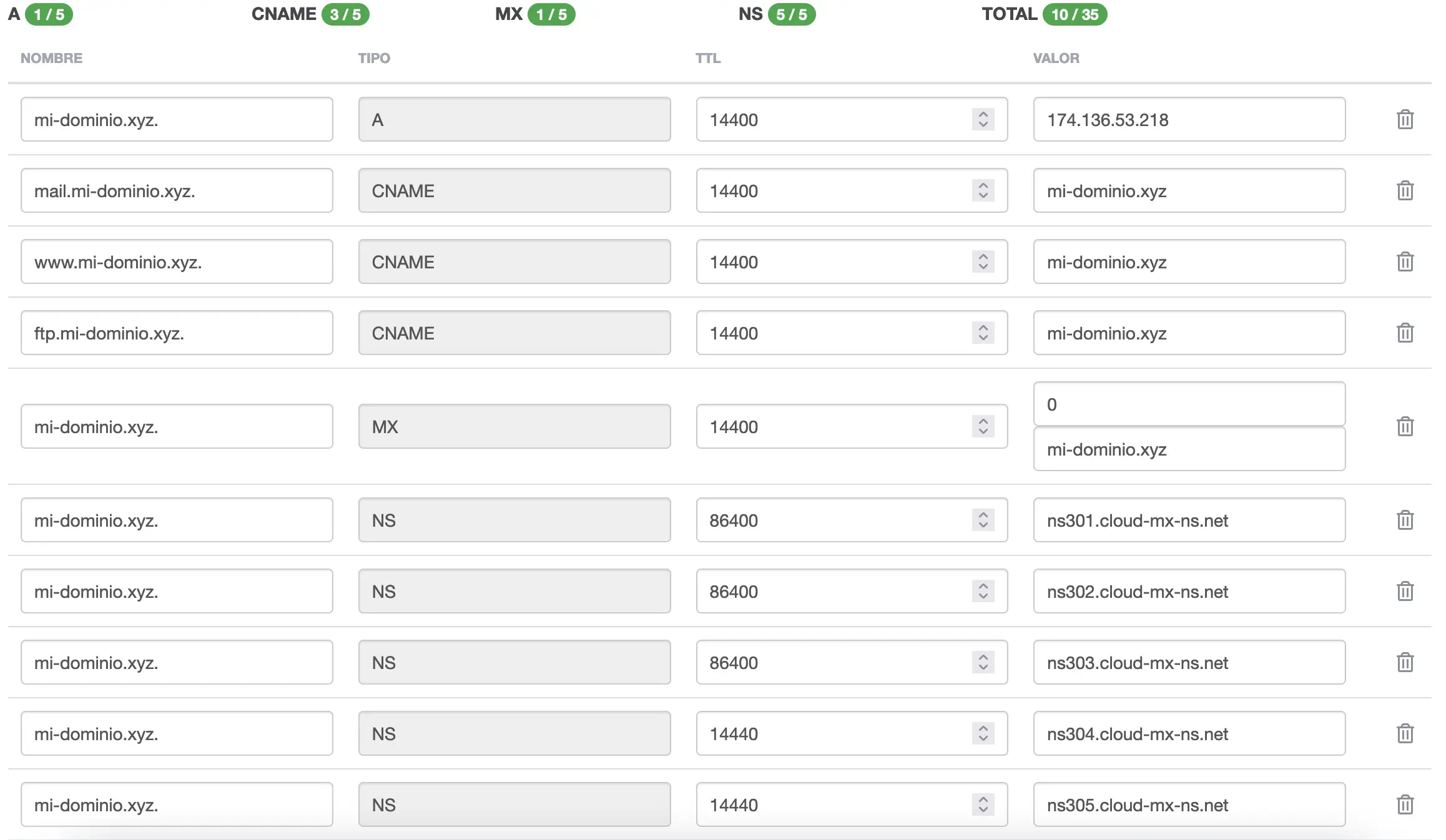Delete the A record 174.136.53.218
The width and height of the screenshot is (1446, 840).
tap(1405, 119)
